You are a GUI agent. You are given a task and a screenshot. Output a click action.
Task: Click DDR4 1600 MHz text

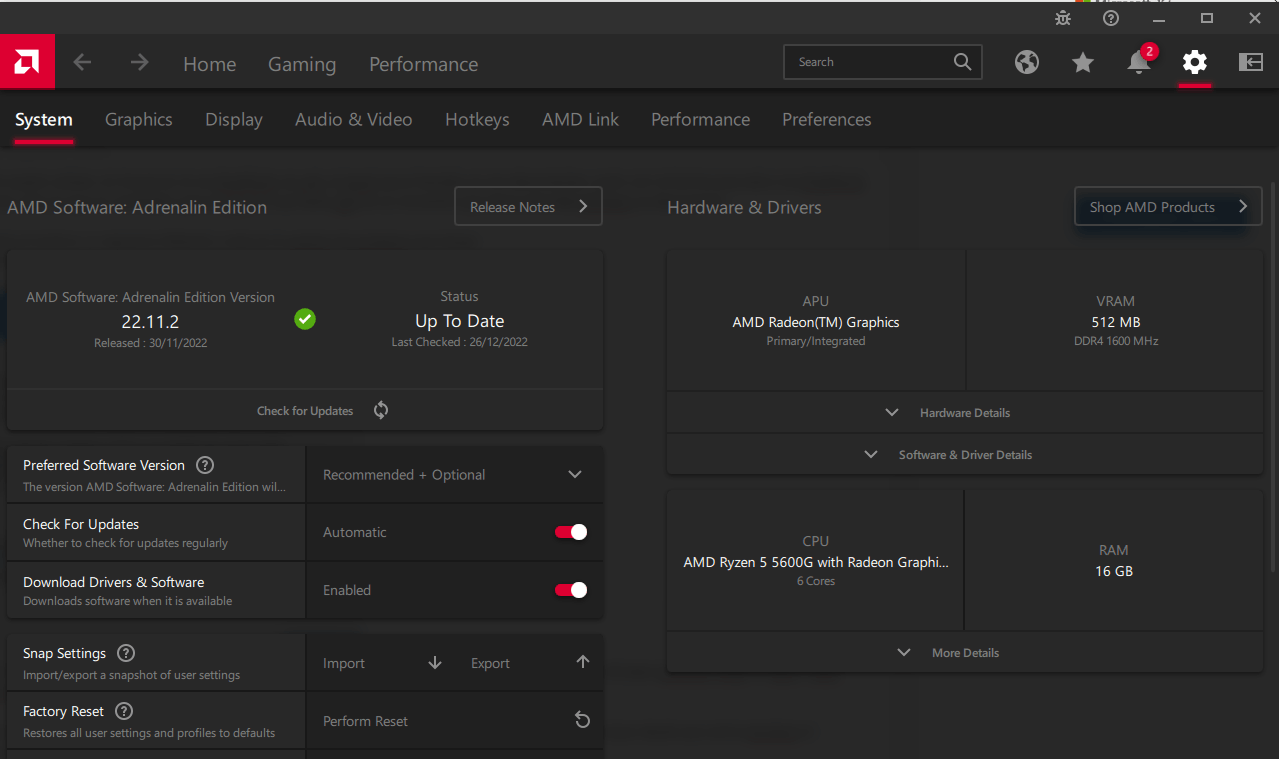(x=1116, y=341)
